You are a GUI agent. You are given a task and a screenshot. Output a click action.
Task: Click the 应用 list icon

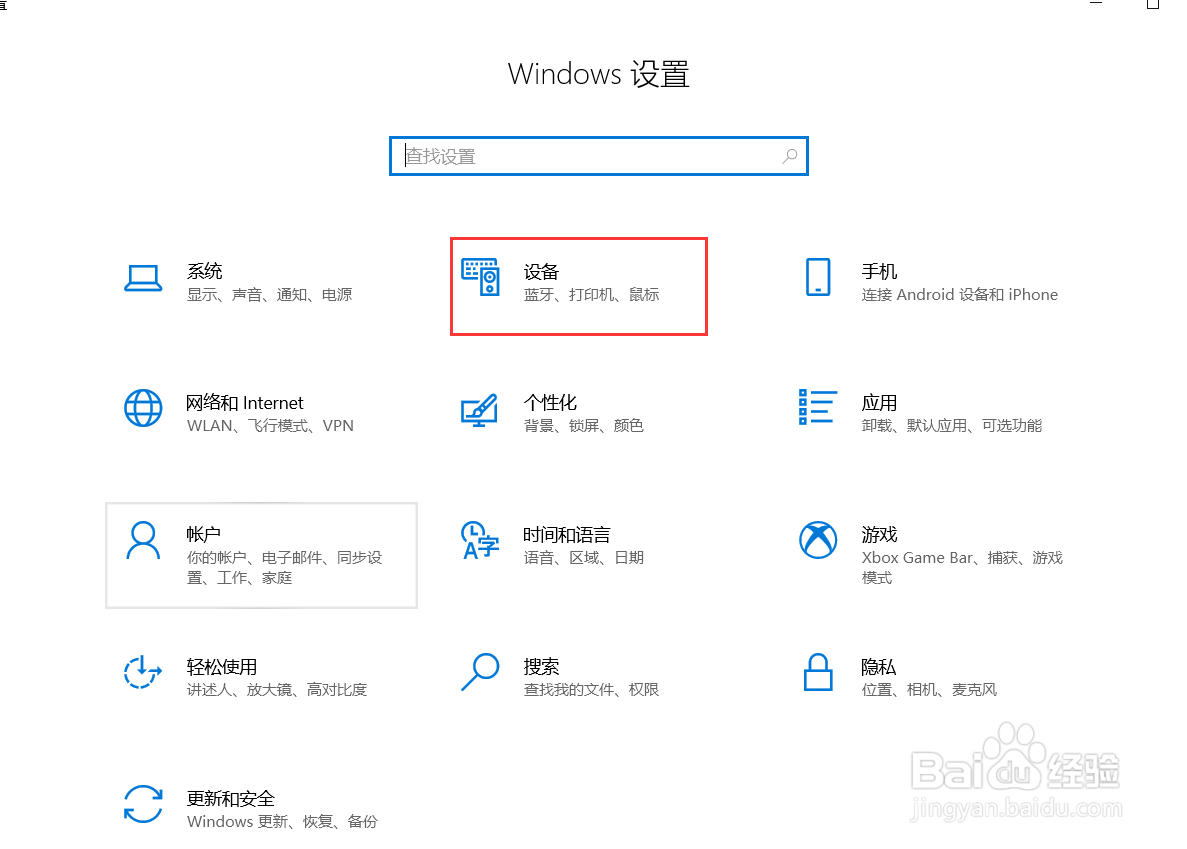coord(818,407)
